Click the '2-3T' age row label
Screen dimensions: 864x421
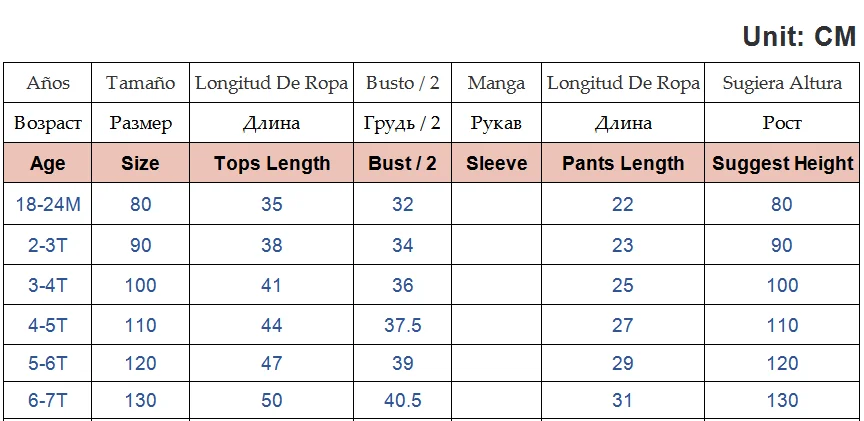pos(48,245)
